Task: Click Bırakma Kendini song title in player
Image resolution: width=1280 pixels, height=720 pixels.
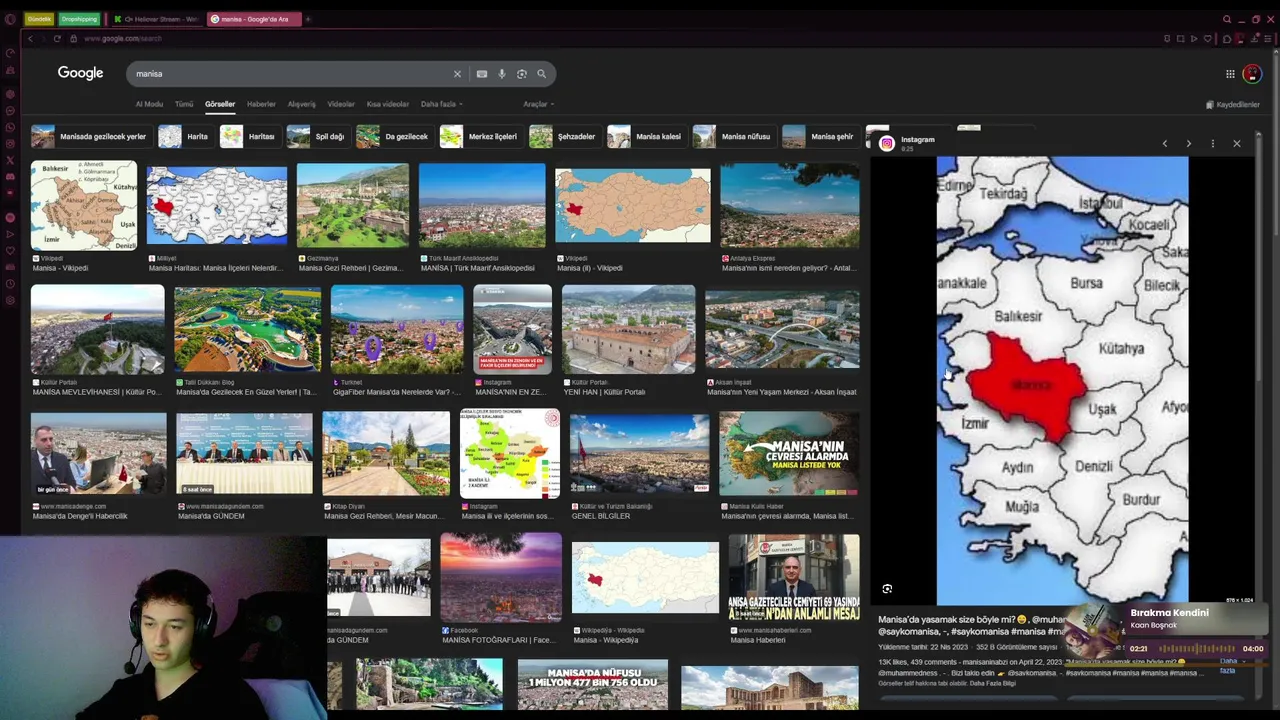Action: click(1169, 613)
